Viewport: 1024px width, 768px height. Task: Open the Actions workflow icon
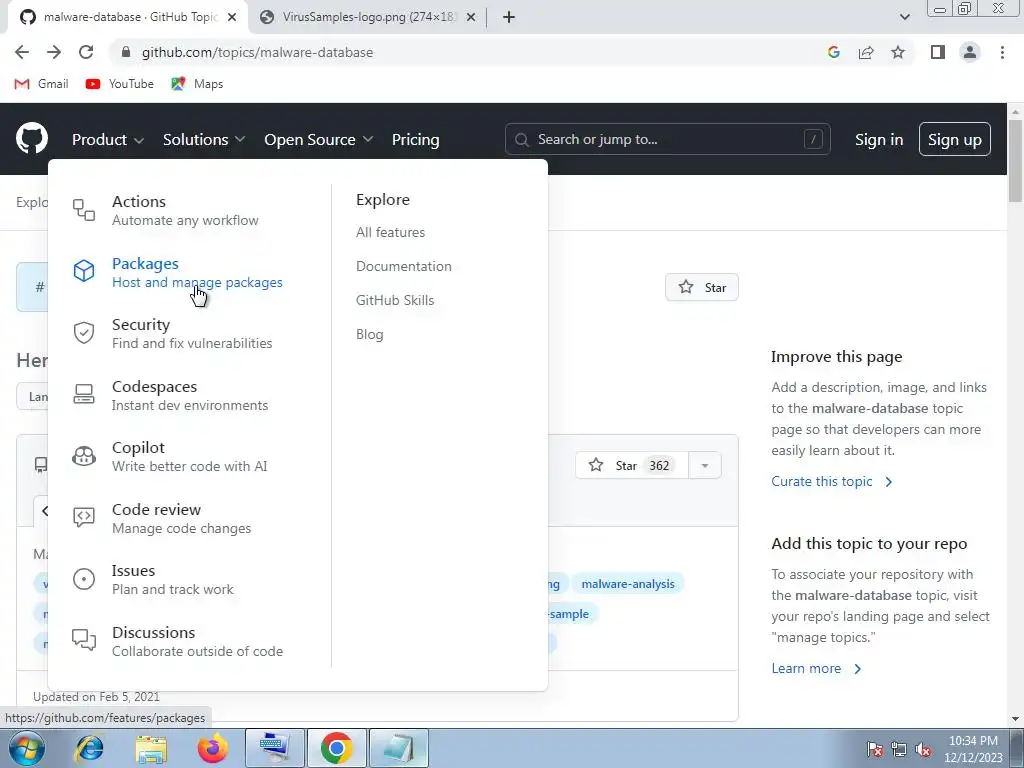coord(84,210)
